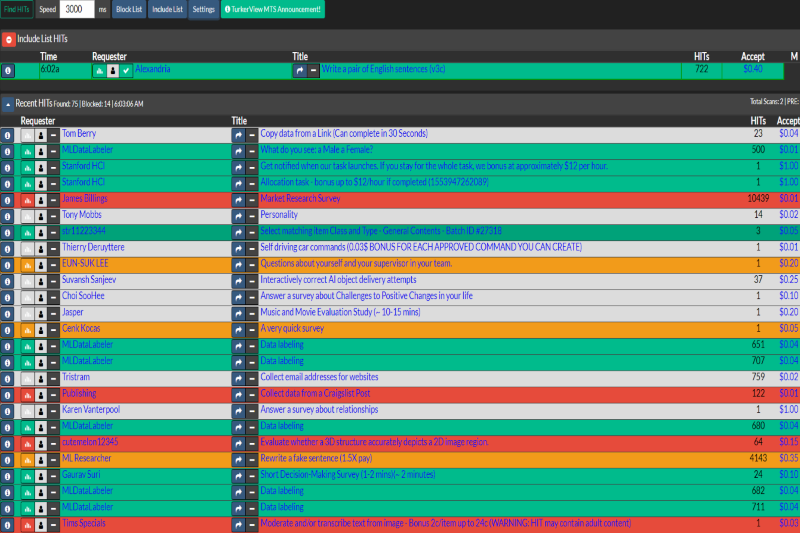Viewport: 800px width, 533px height.
Task: Open the TurkerView chart icon for James Billings
Action: [27, 199]
